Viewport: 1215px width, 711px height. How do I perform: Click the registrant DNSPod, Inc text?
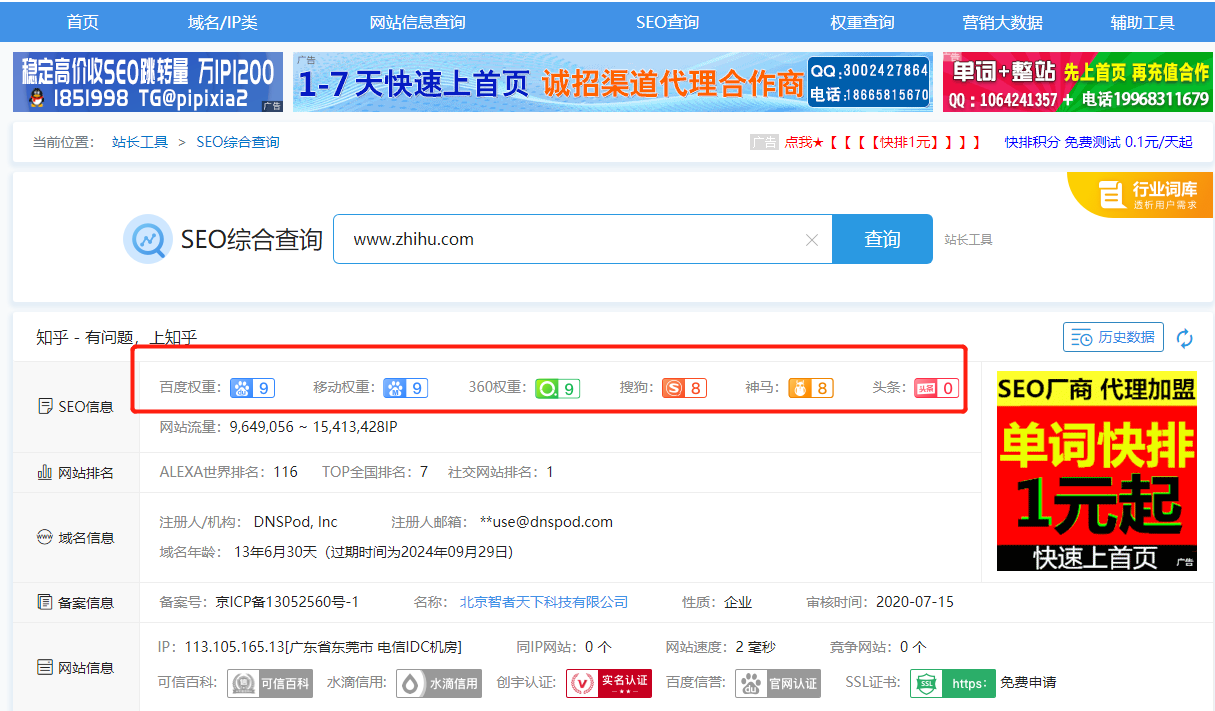pos(296,522)
